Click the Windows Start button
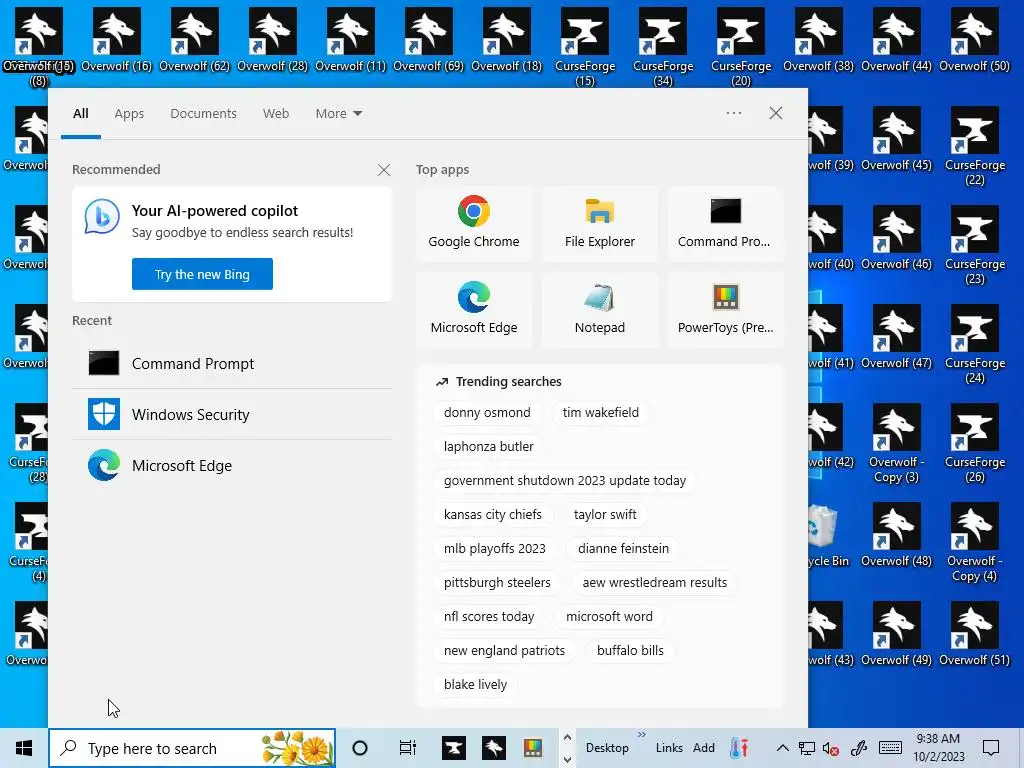This screenshot has width=1024, height=768. 24,748
